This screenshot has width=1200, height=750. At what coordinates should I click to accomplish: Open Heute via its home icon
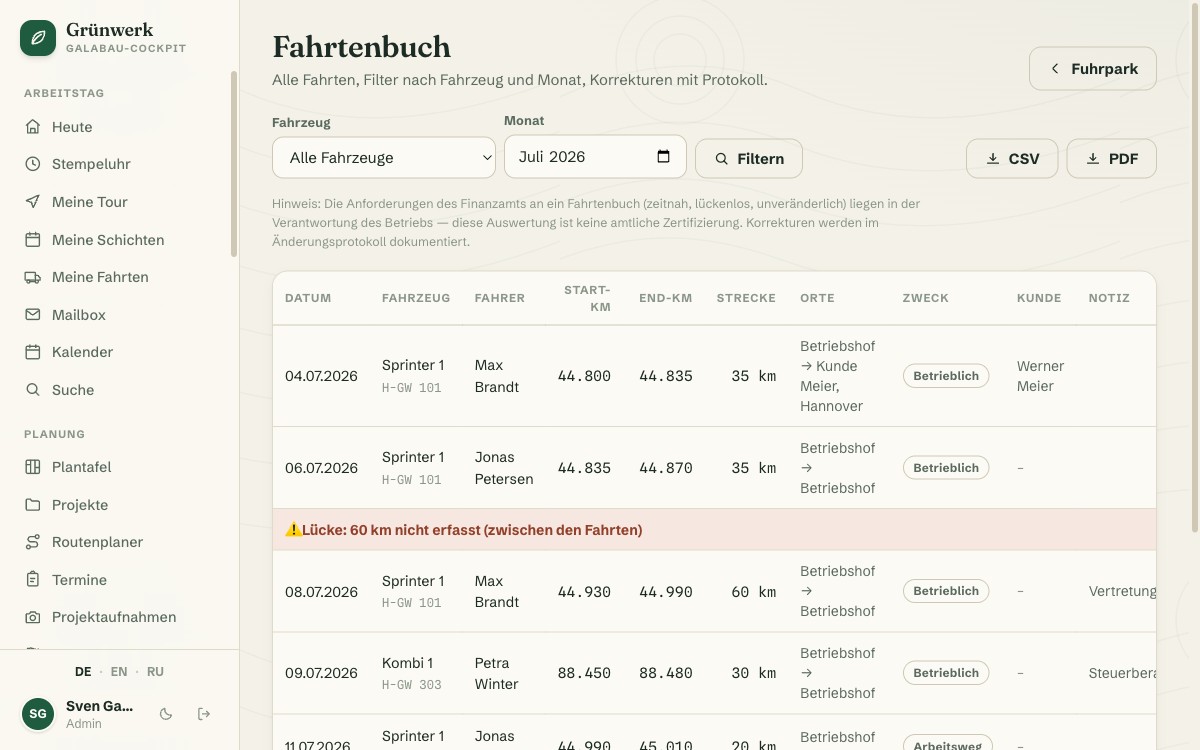click(x=33, y=127)
